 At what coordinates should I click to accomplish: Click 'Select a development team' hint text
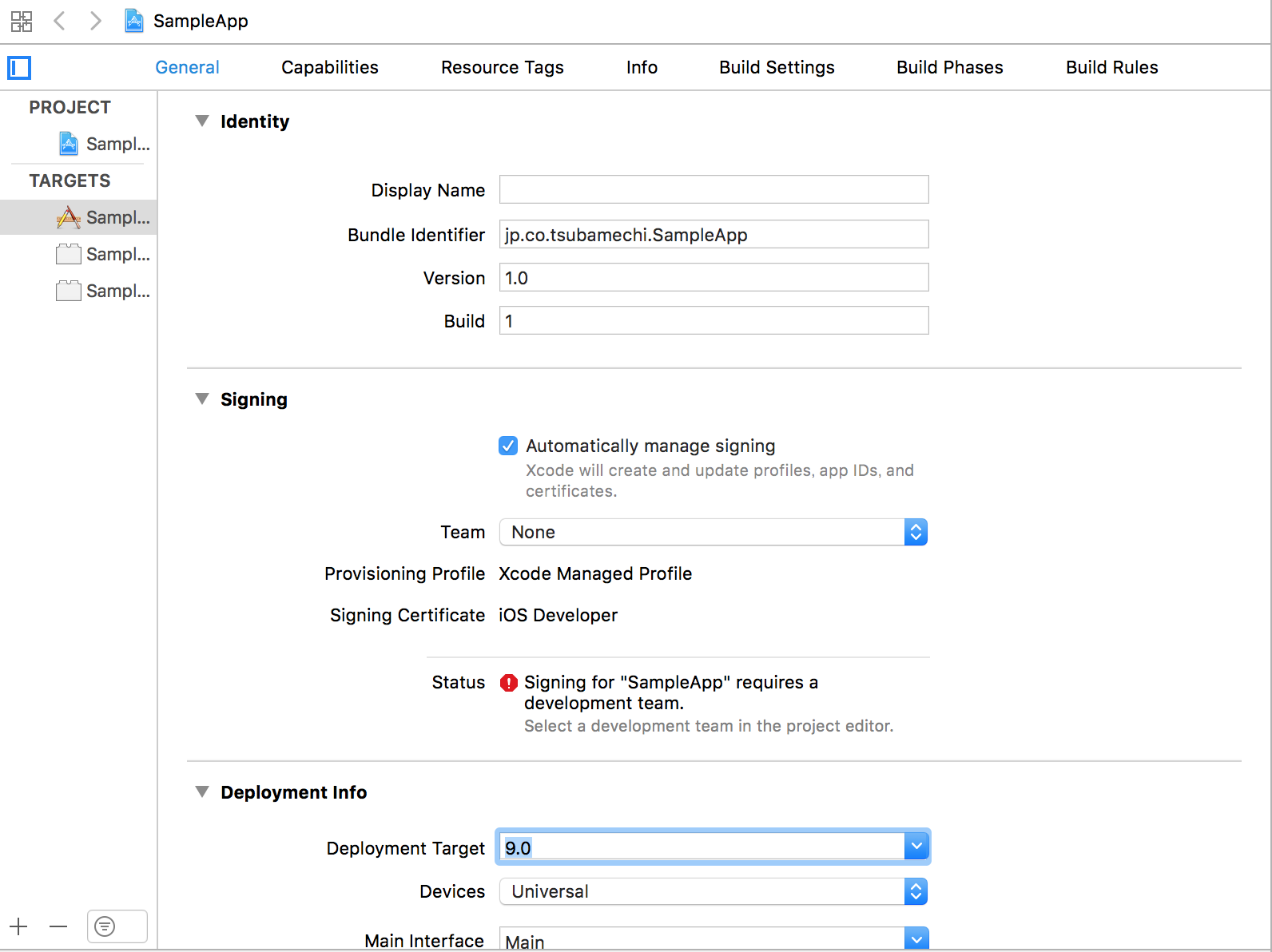pyautogui.click(x=709, y=726)
